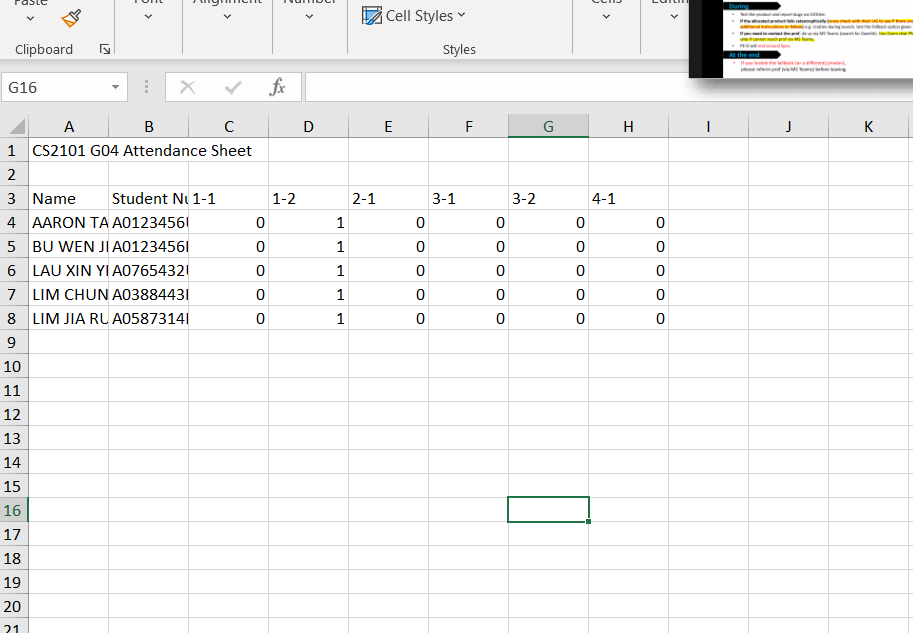Click the formula bar resize dots handle
Screen dimensions: 913x633
click(146, 87)
